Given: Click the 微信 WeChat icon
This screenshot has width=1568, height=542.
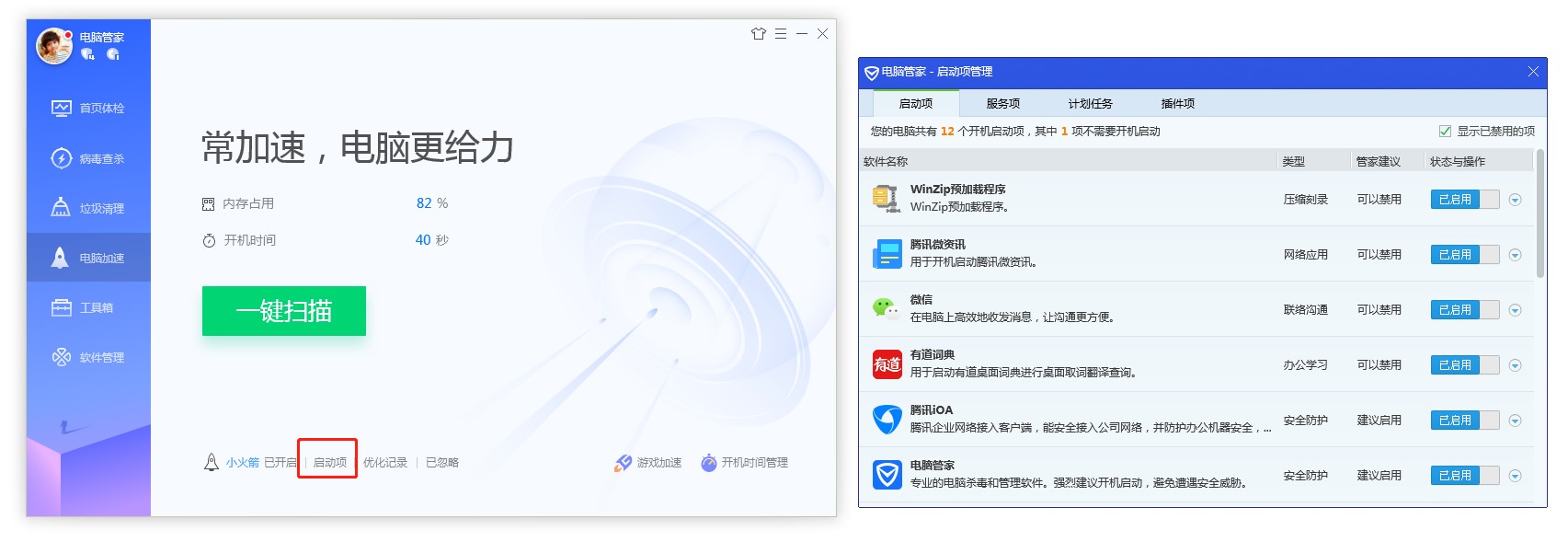Looking at the screenshot, I should tap(887, 308).
